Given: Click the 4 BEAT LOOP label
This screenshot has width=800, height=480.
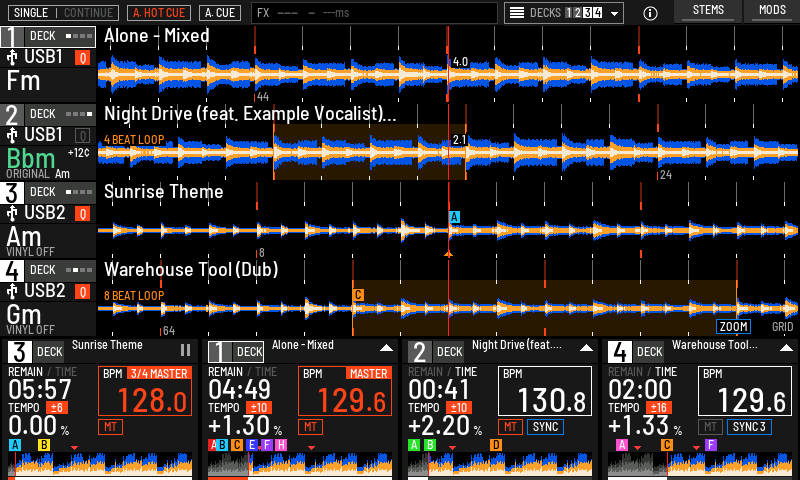Looking at the screenshot, I should click(134, 139).
